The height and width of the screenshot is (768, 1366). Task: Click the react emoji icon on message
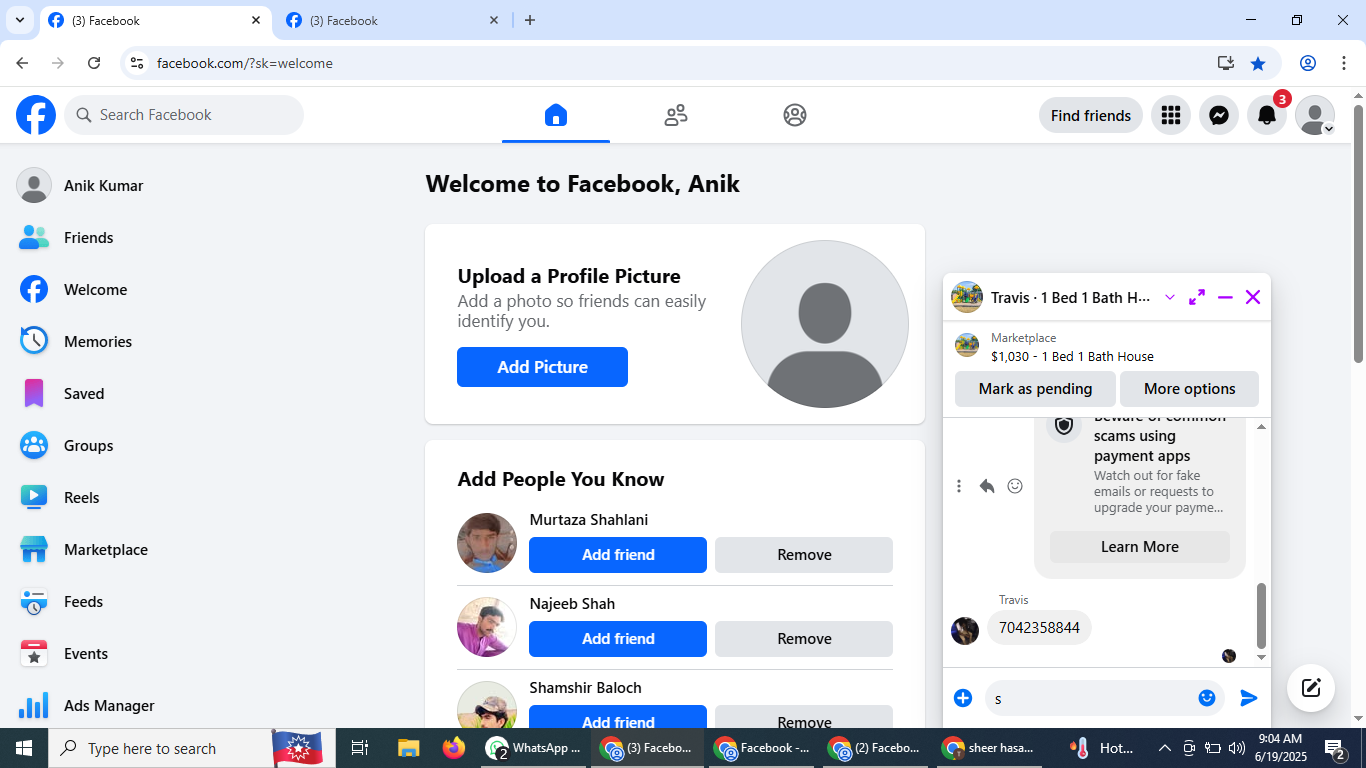click(1015, 486)
